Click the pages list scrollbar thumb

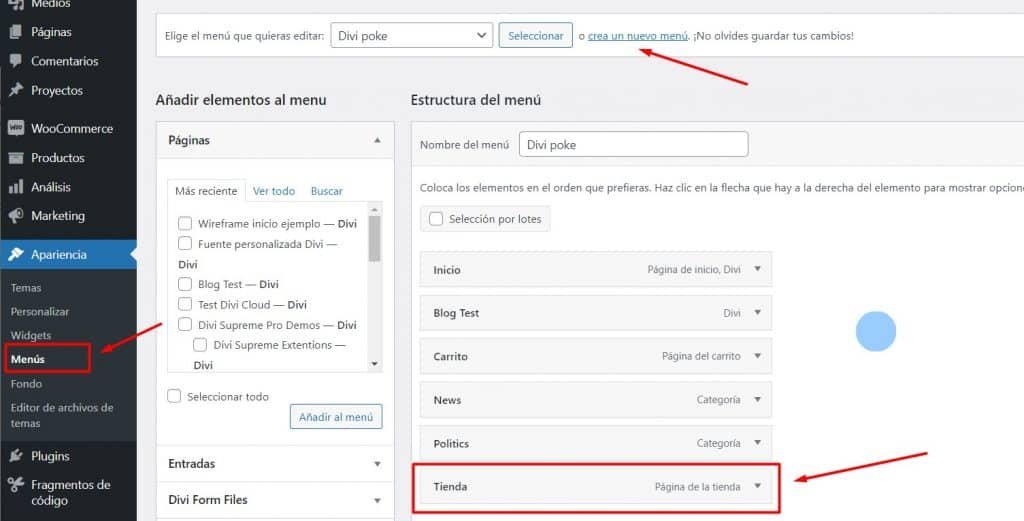point(374,238)
